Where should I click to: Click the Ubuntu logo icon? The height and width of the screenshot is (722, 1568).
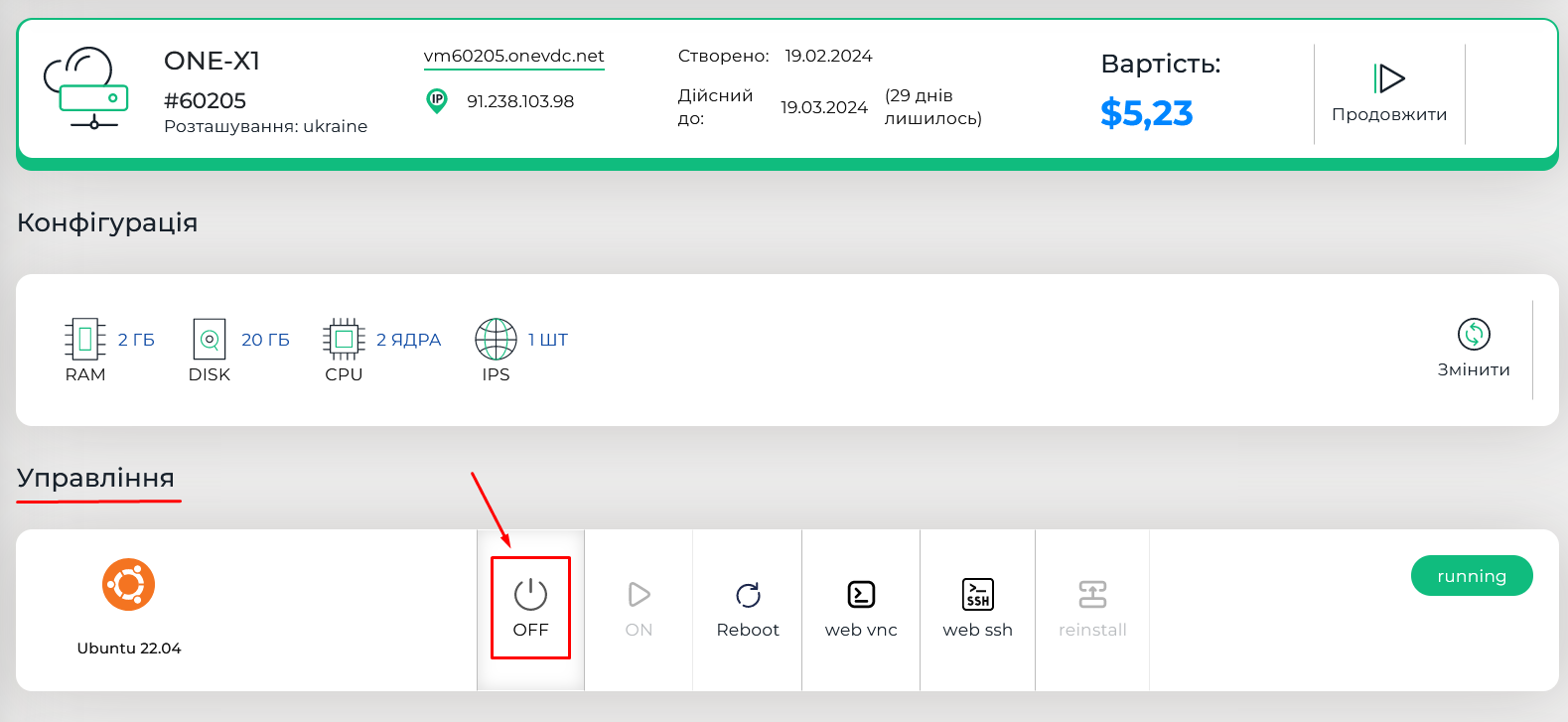(129, 584)
